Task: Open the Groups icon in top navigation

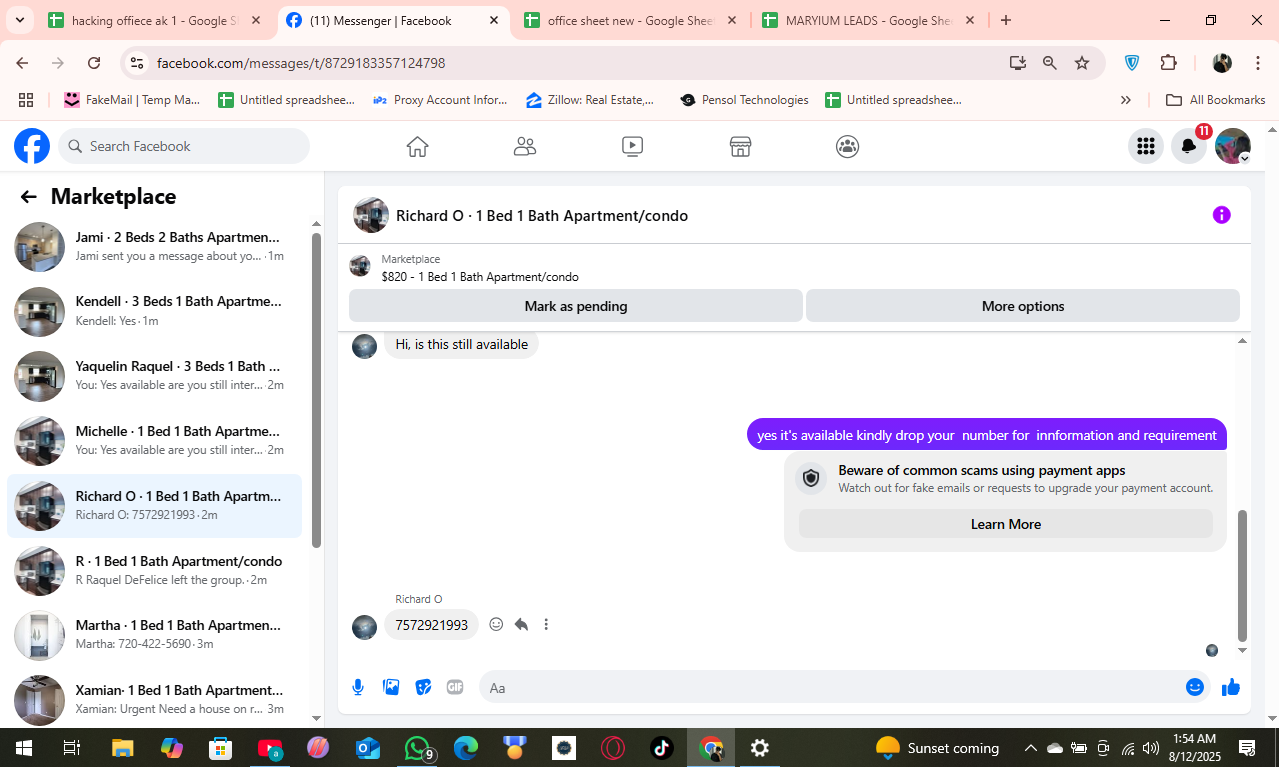Action: click(847, 147)
